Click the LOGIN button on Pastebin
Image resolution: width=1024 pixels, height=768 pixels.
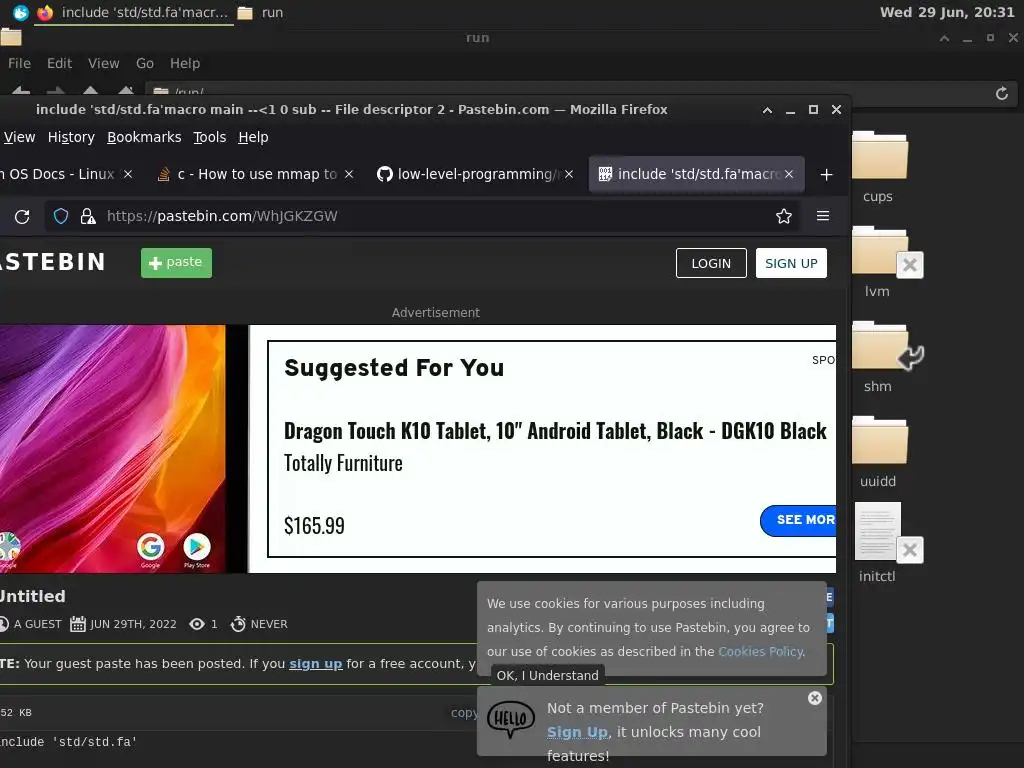click(x=711, y=263)
